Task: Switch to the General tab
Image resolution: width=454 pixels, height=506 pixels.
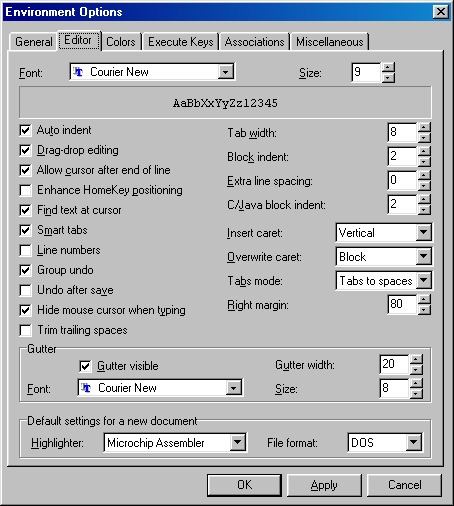Action: click(33, 42)
